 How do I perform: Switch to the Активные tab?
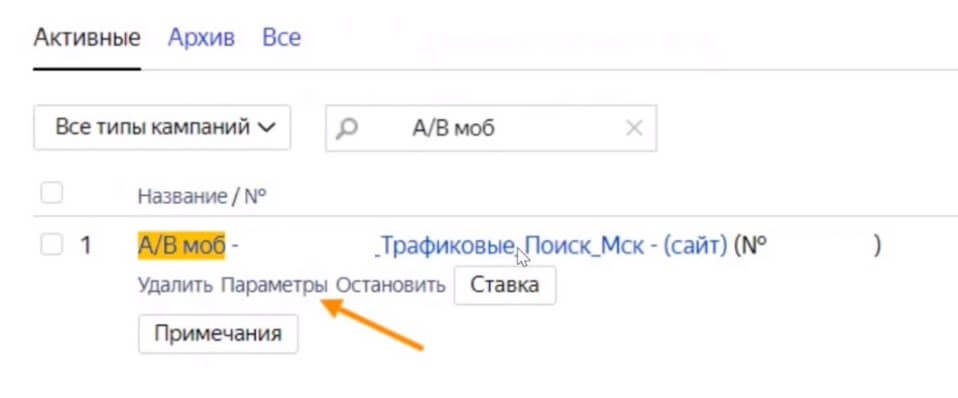coord(87,38)
